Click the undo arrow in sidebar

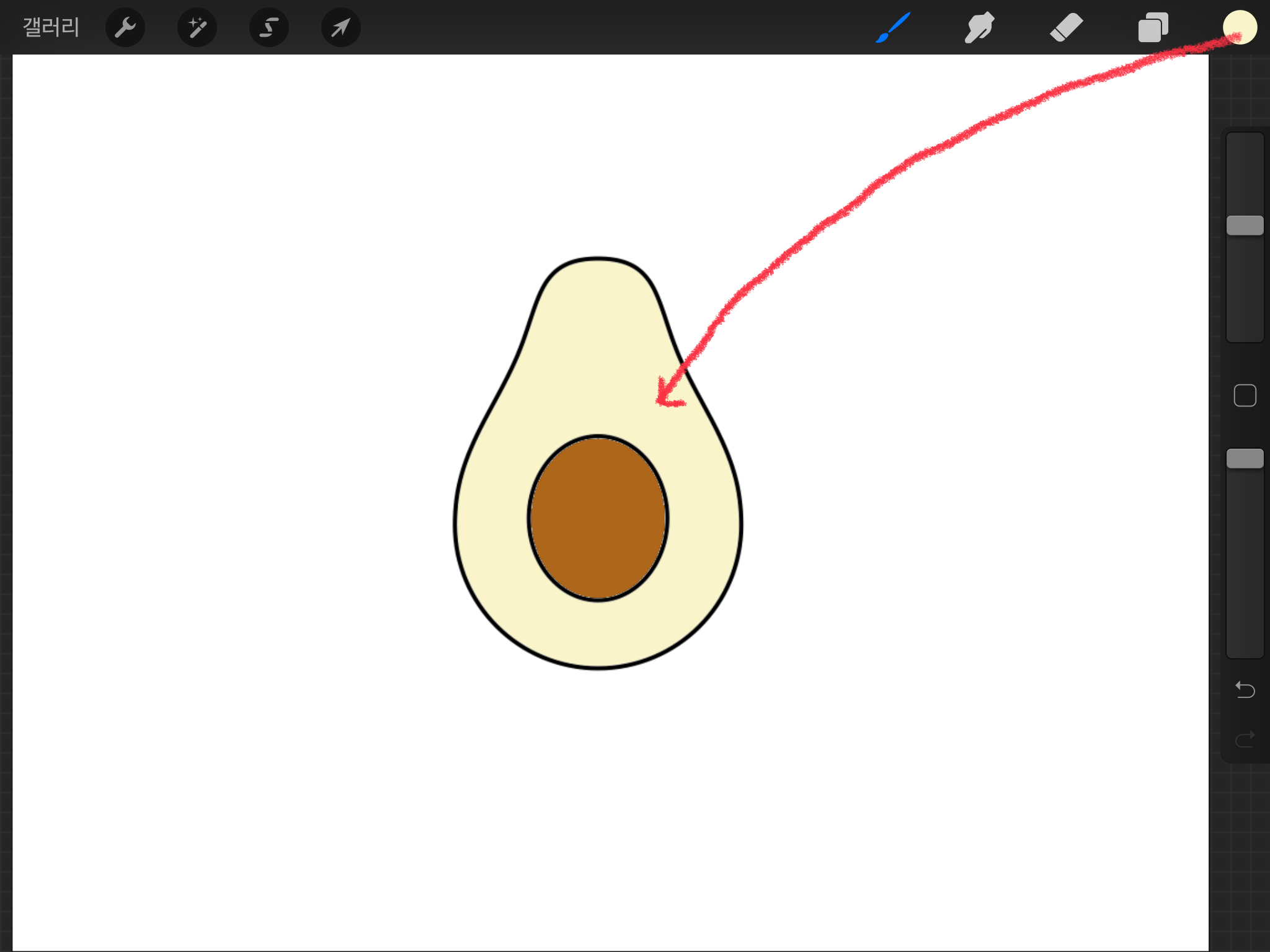(x=1245, y=689)
